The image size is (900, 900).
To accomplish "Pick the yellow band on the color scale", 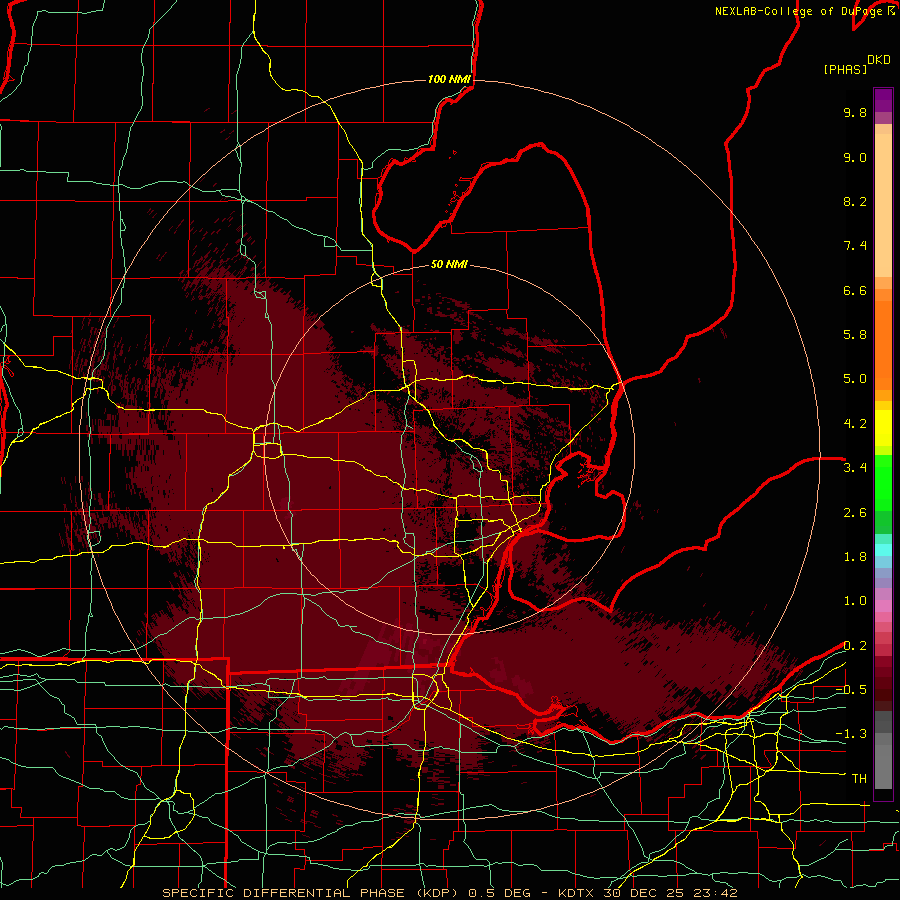I will 883,428.
